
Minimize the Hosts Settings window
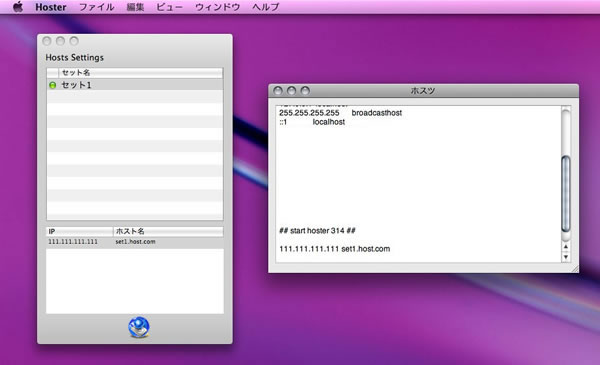click(60, 41)
